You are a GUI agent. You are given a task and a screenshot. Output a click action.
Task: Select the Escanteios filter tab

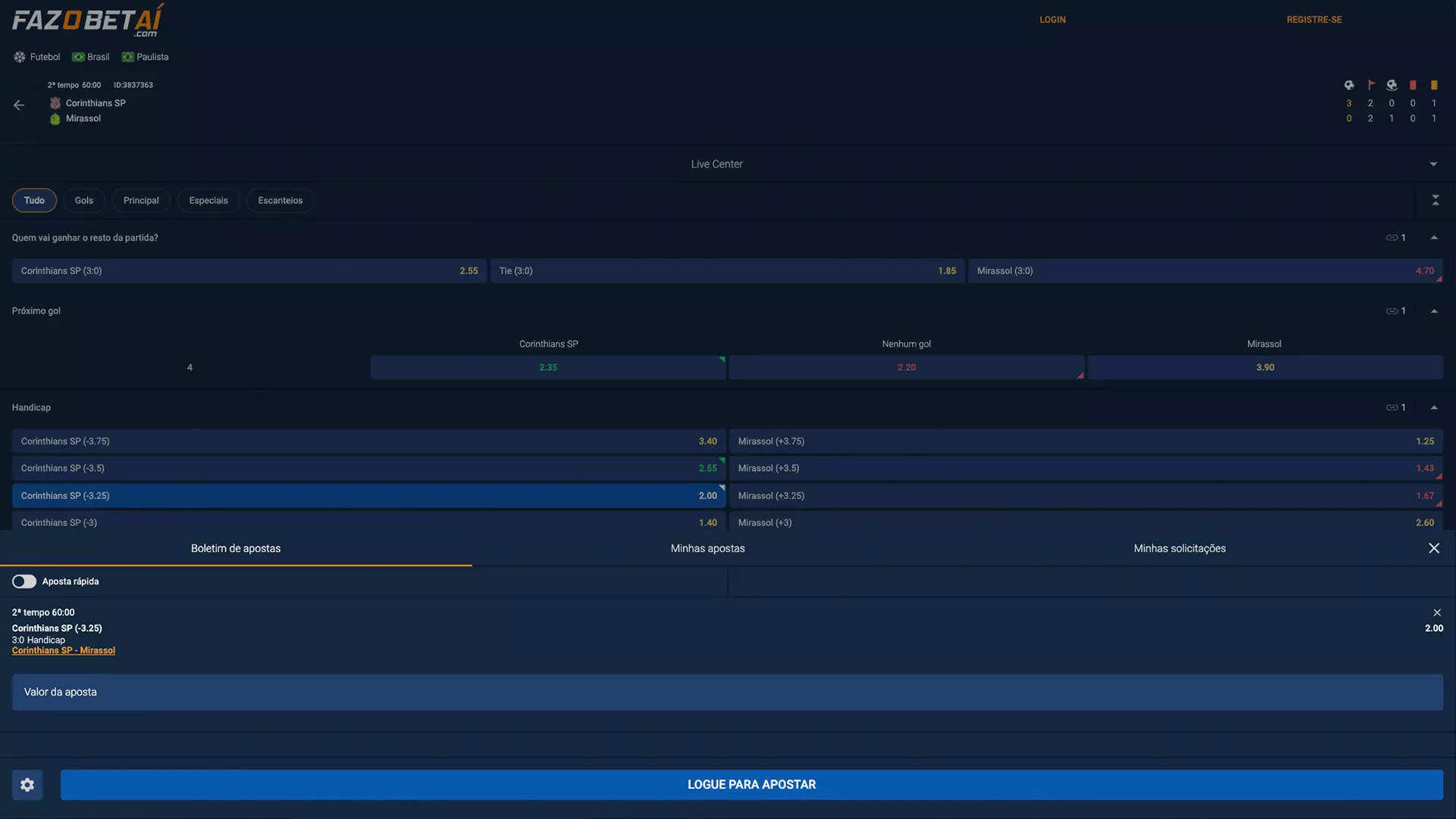pyautogui.click(x=281, y=200)
